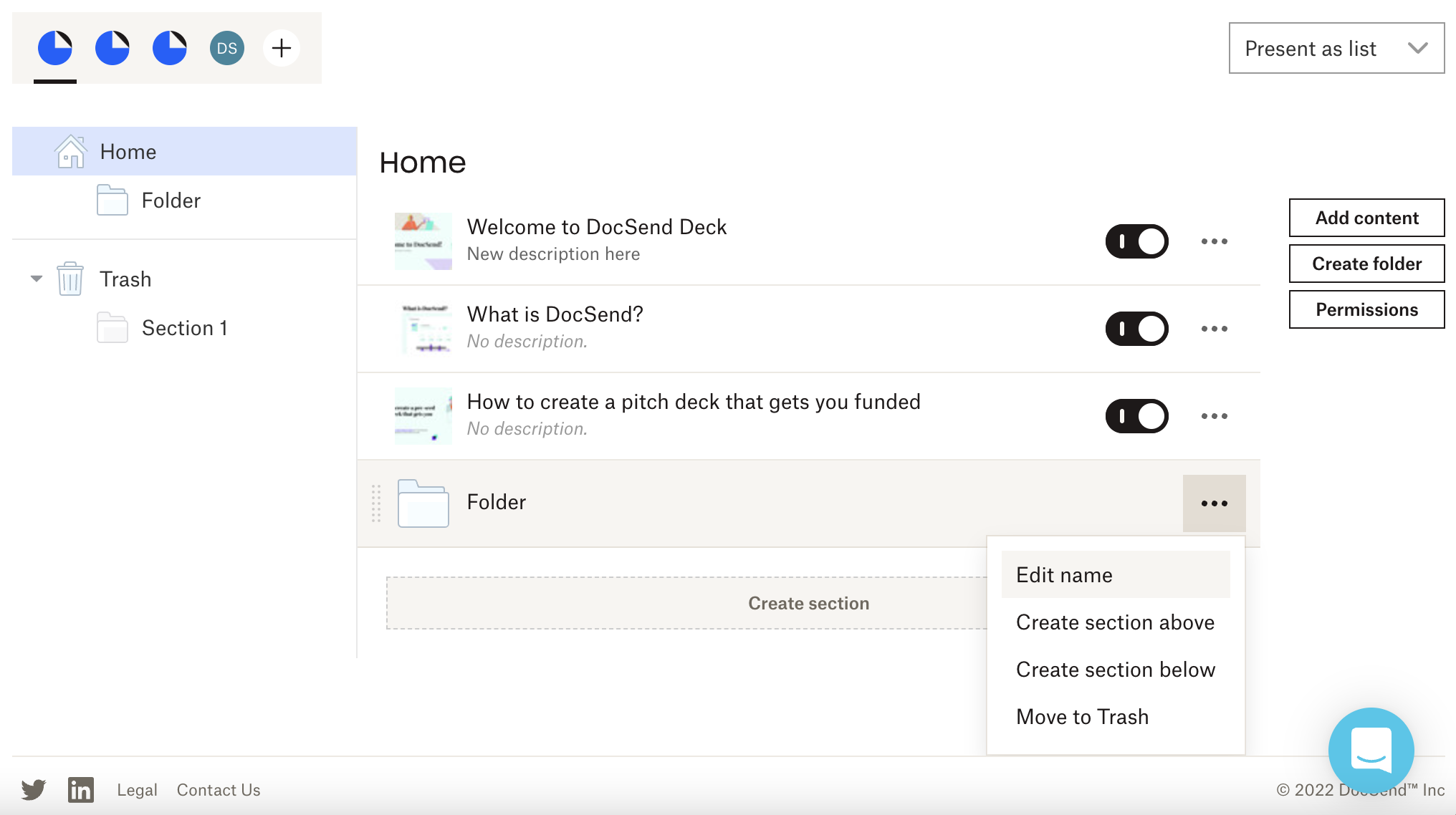Click the Welcome to DocSend Deck title
1456x815 pixels.
(x=597, y=227)
